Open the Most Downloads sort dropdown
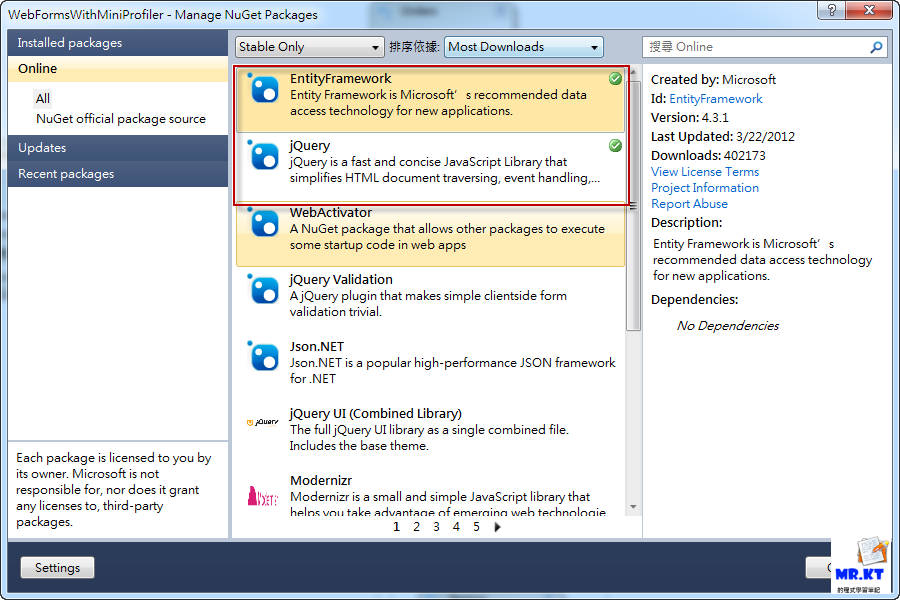 (523, 47)
